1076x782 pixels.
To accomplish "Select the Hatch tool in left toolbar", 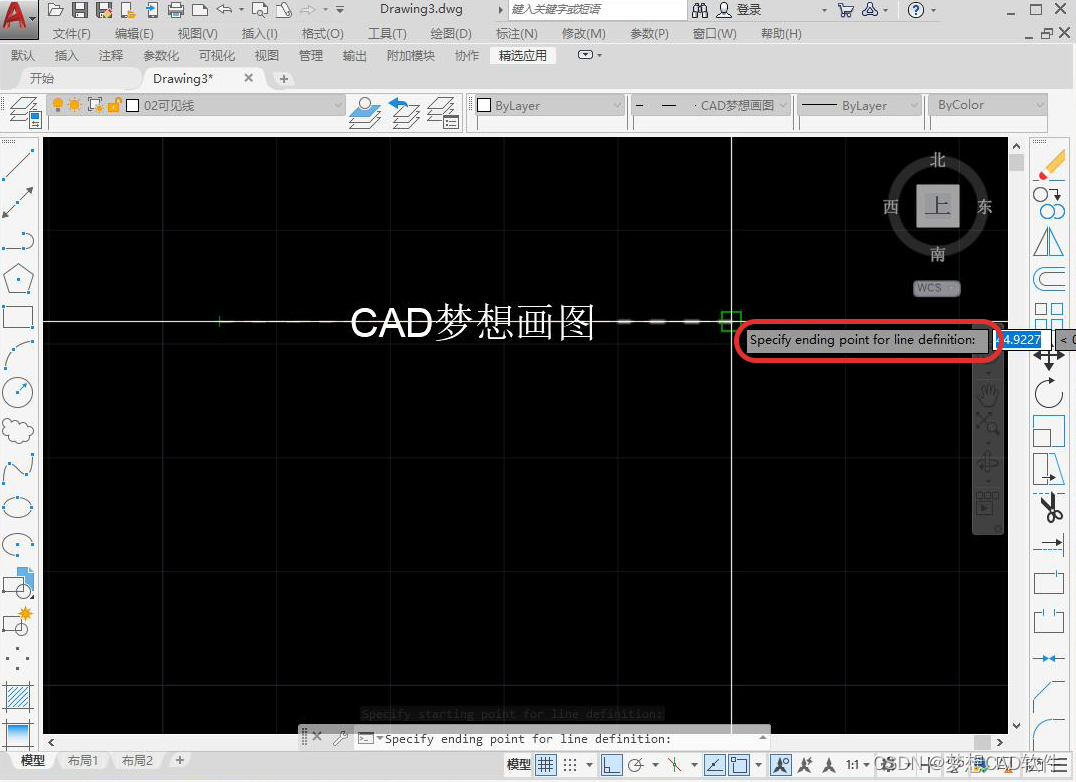I will click(19, 696).
